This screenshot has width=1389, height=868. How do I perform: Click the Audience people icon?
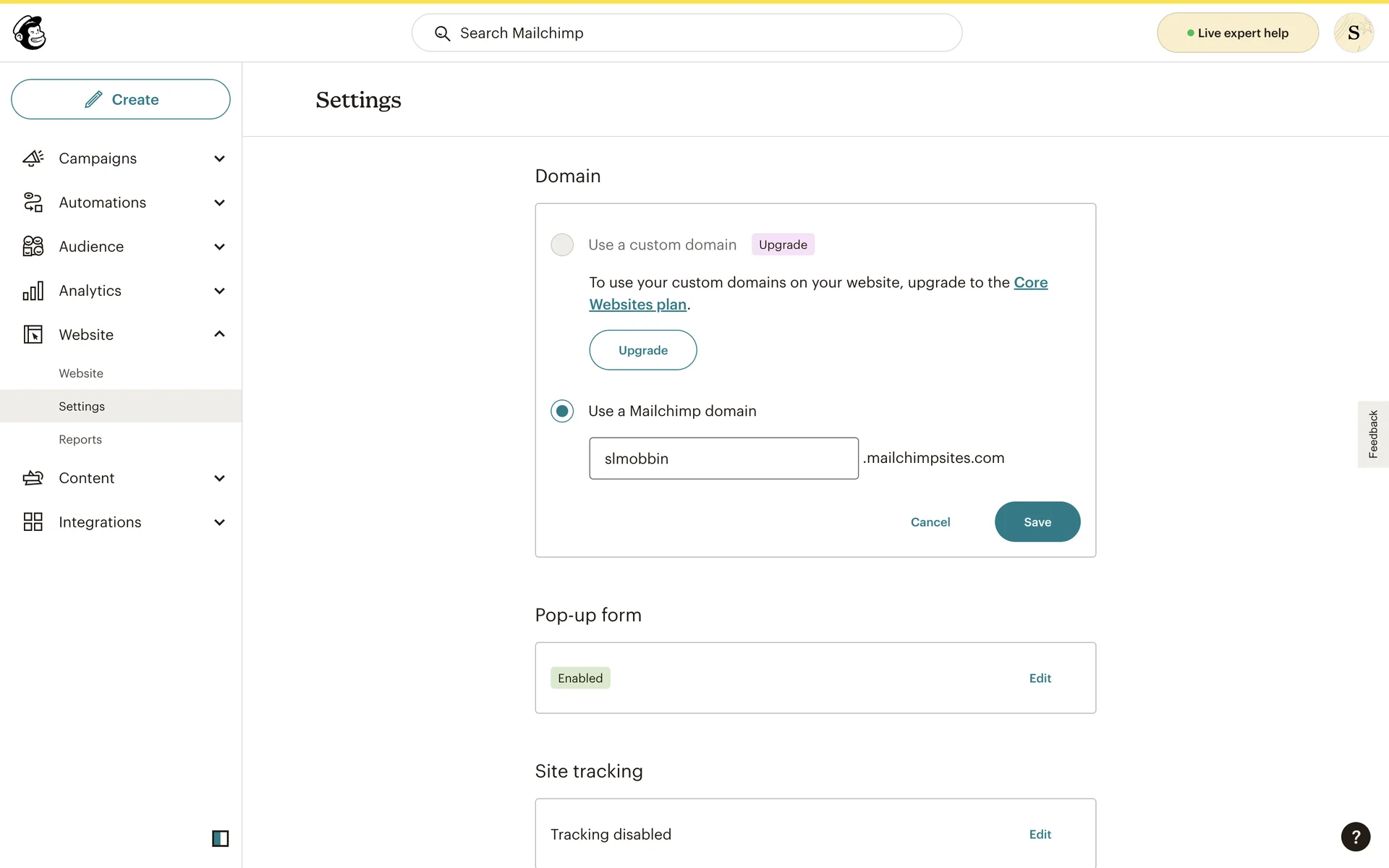(33, 247)
